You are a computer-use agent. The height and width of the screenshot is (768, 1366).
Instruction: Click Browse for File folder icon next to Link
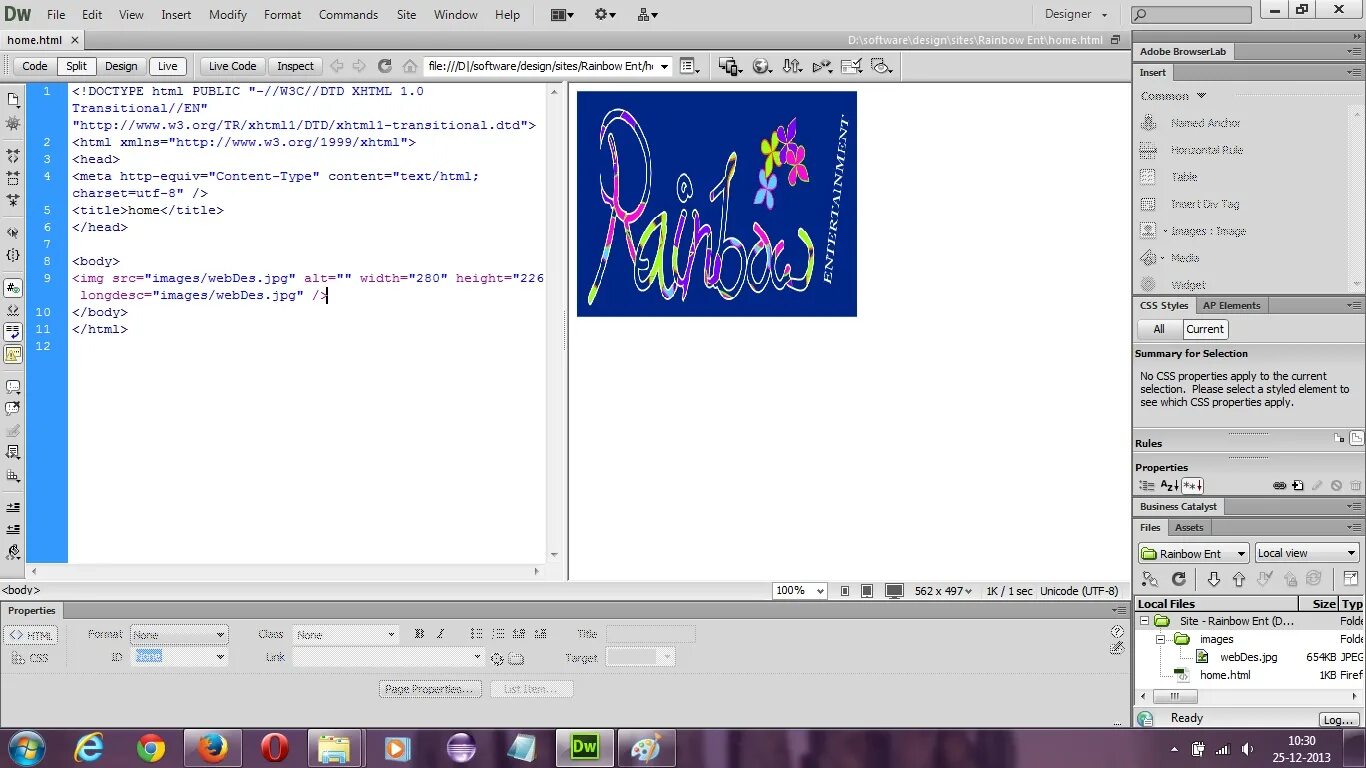[x=516, y=658]
